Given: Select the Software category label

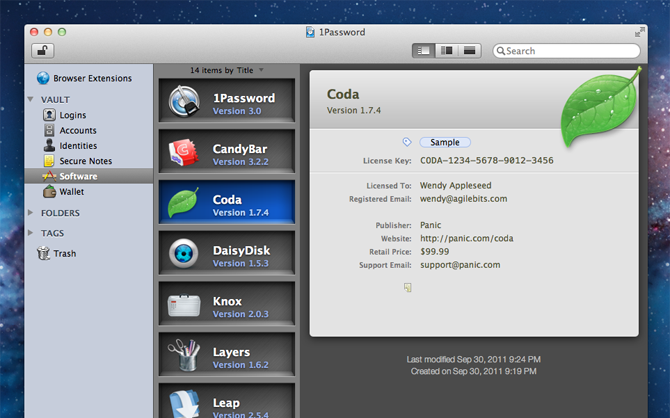Looking at the screenshot, I should pos(78,176).
